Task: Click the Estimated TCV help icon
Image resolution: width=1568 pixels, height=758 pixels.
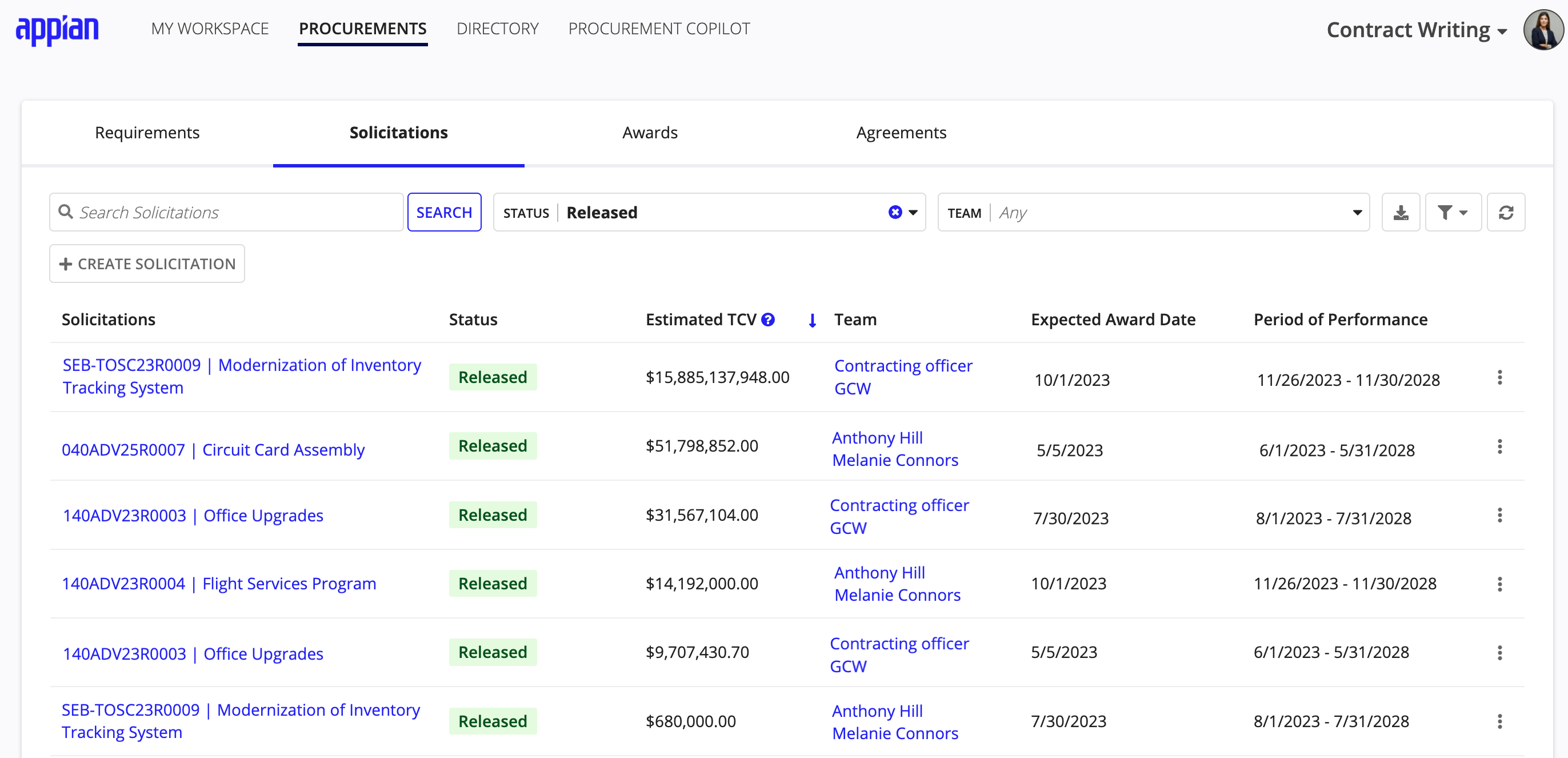Action: coord(768,319)
